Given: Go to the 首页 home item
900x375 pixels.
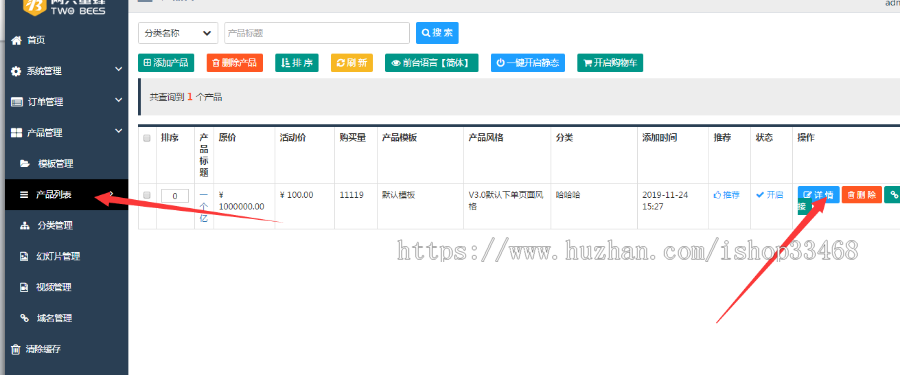Looking at the screenshot, I should (28, 40).
